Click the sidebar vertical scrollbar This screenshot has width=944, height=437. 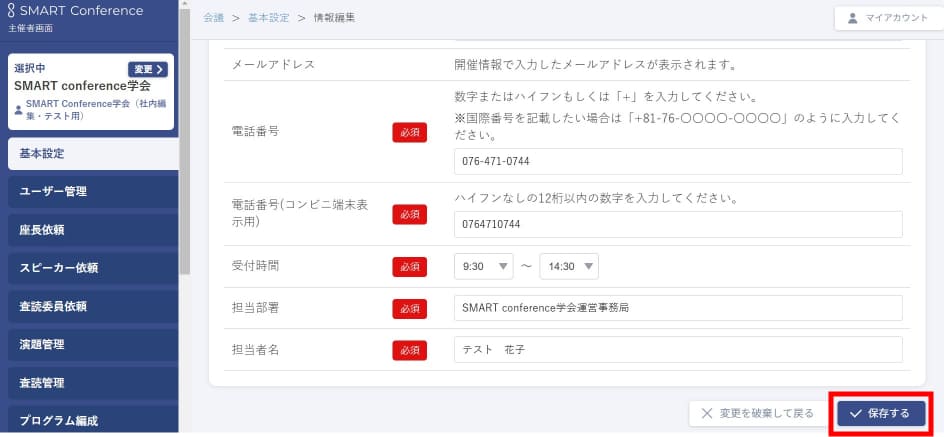click(x=183, y=140)
